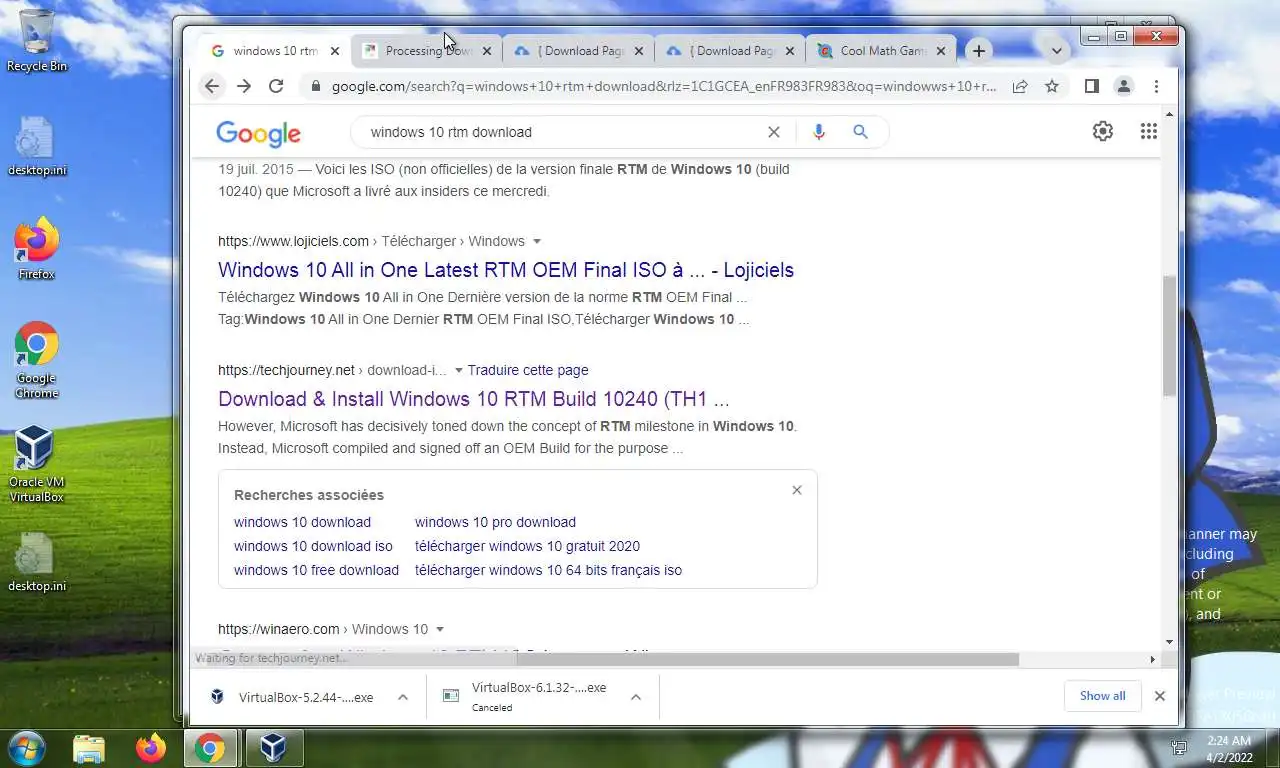Switch to the second Download Page tab
1280x768 pixels.
[732, 51]
